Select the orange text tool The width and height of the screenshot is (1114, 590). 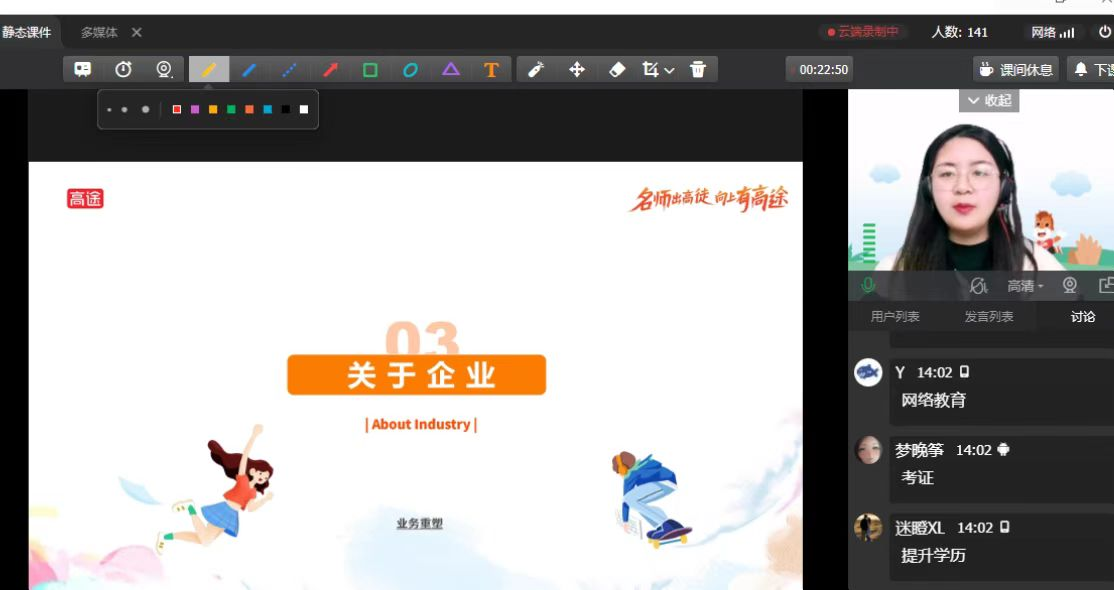coord(491,70)
